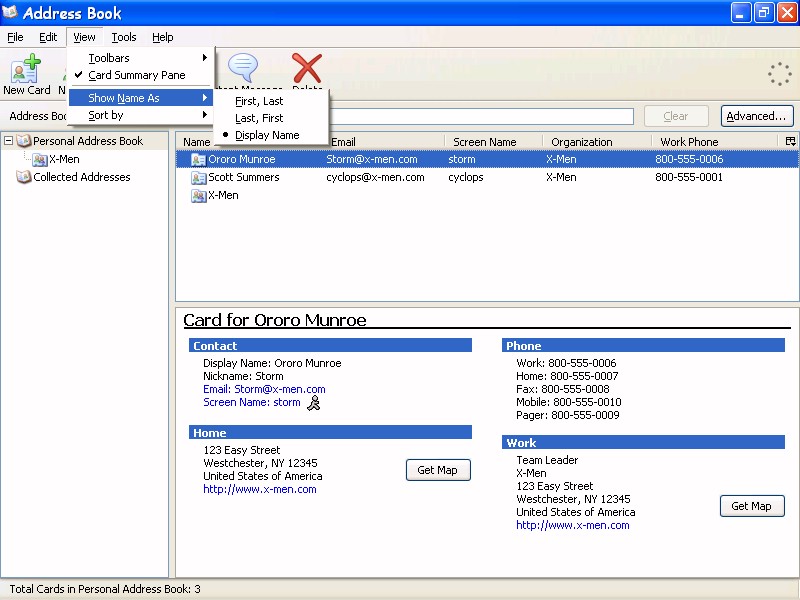Click the Team Leader job title text
800x600 pixels.
[x=547, y=460]
